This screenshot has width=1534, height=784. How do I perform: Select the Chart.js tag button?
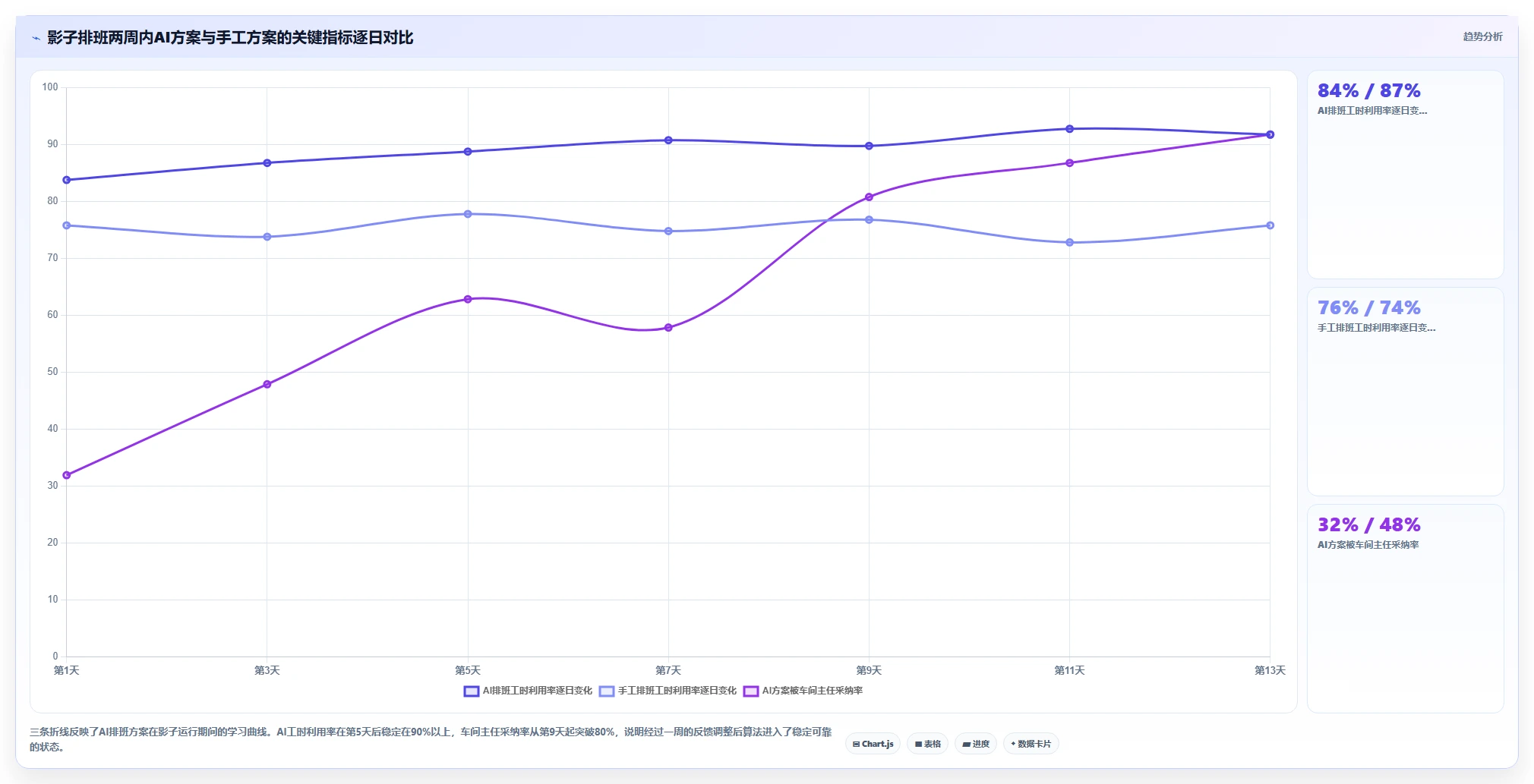873,744
